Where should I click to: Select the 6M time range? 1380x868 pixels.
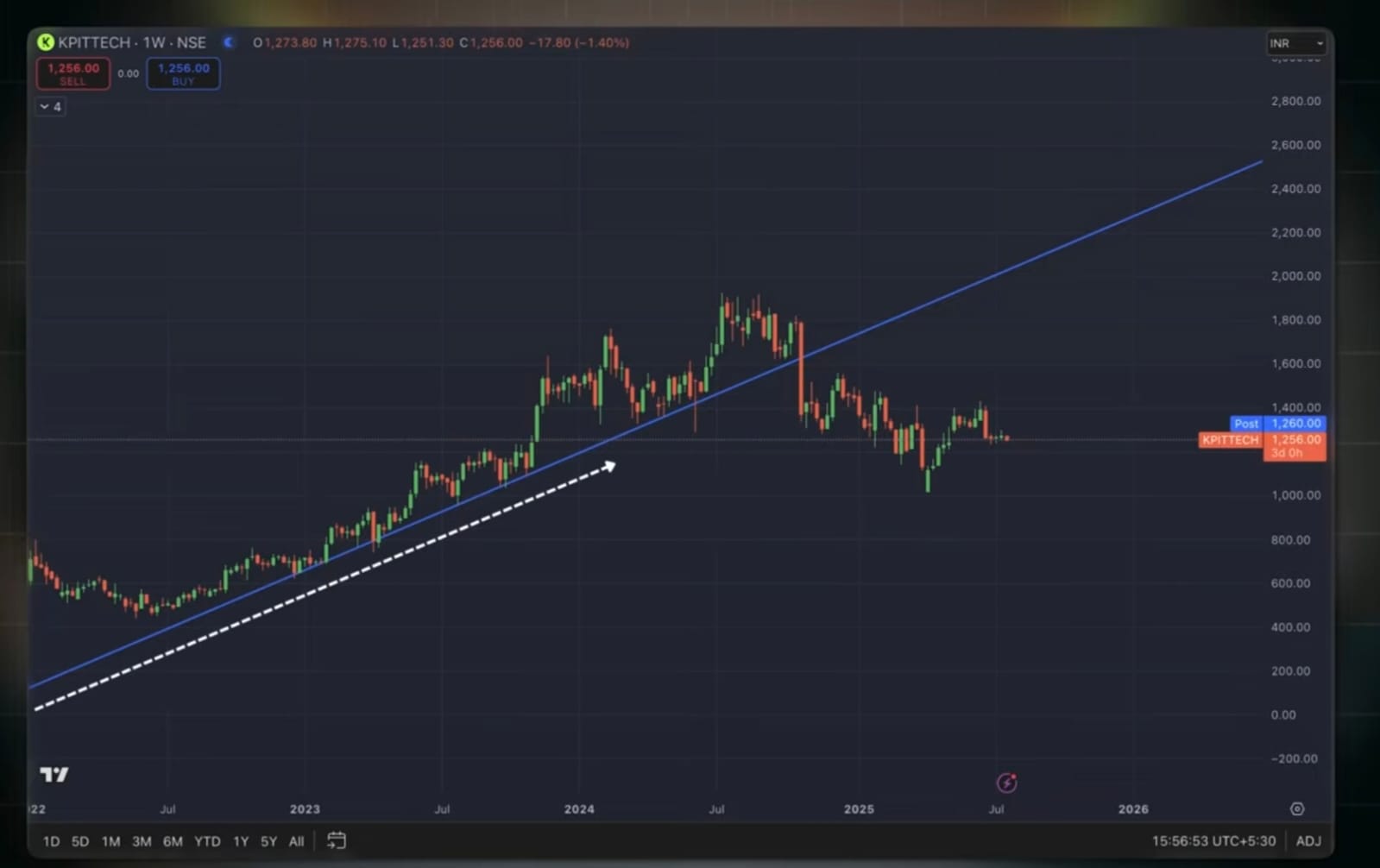click(173, 841)
